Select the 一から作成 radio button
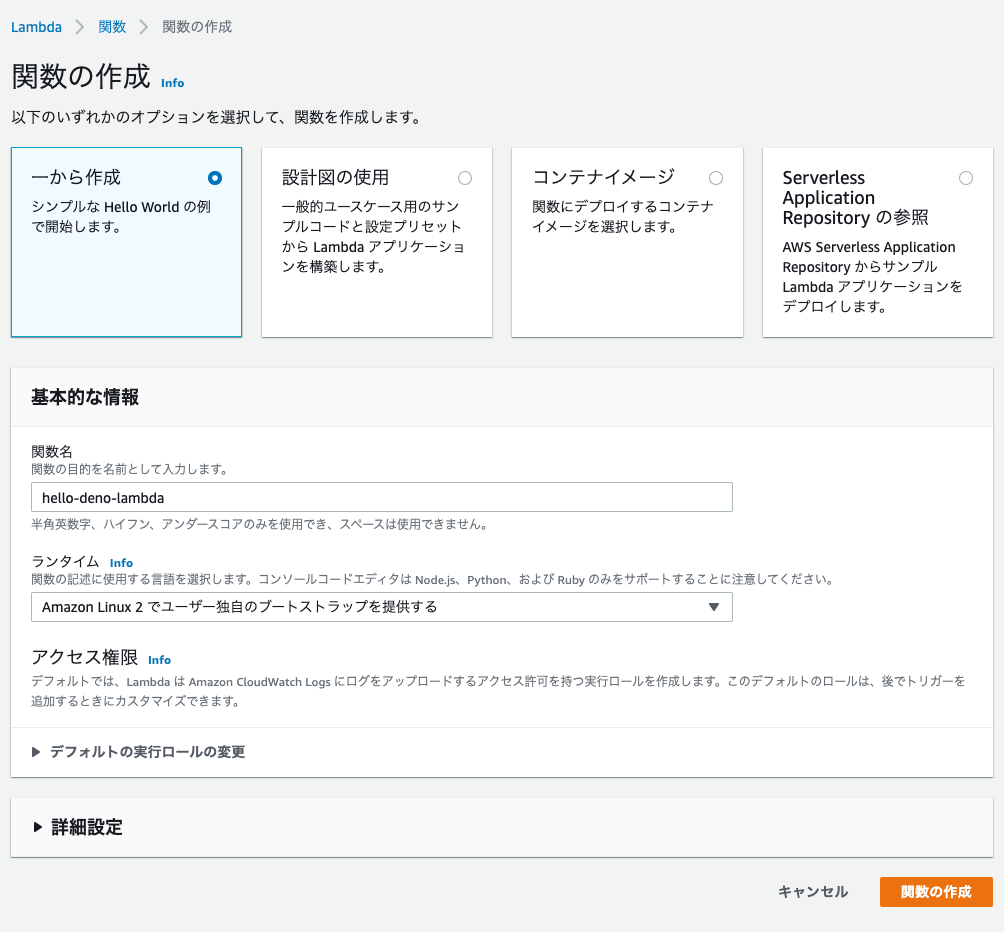Screen dimensions: 1004x932 coord(215,178)
